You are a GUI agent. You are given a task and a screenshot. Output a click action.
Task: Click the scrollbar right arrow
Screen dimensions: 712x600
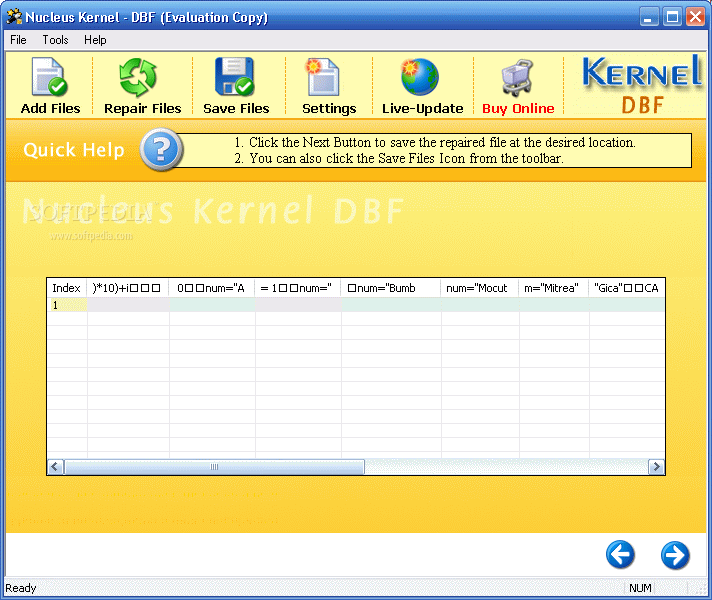[656, 466]
